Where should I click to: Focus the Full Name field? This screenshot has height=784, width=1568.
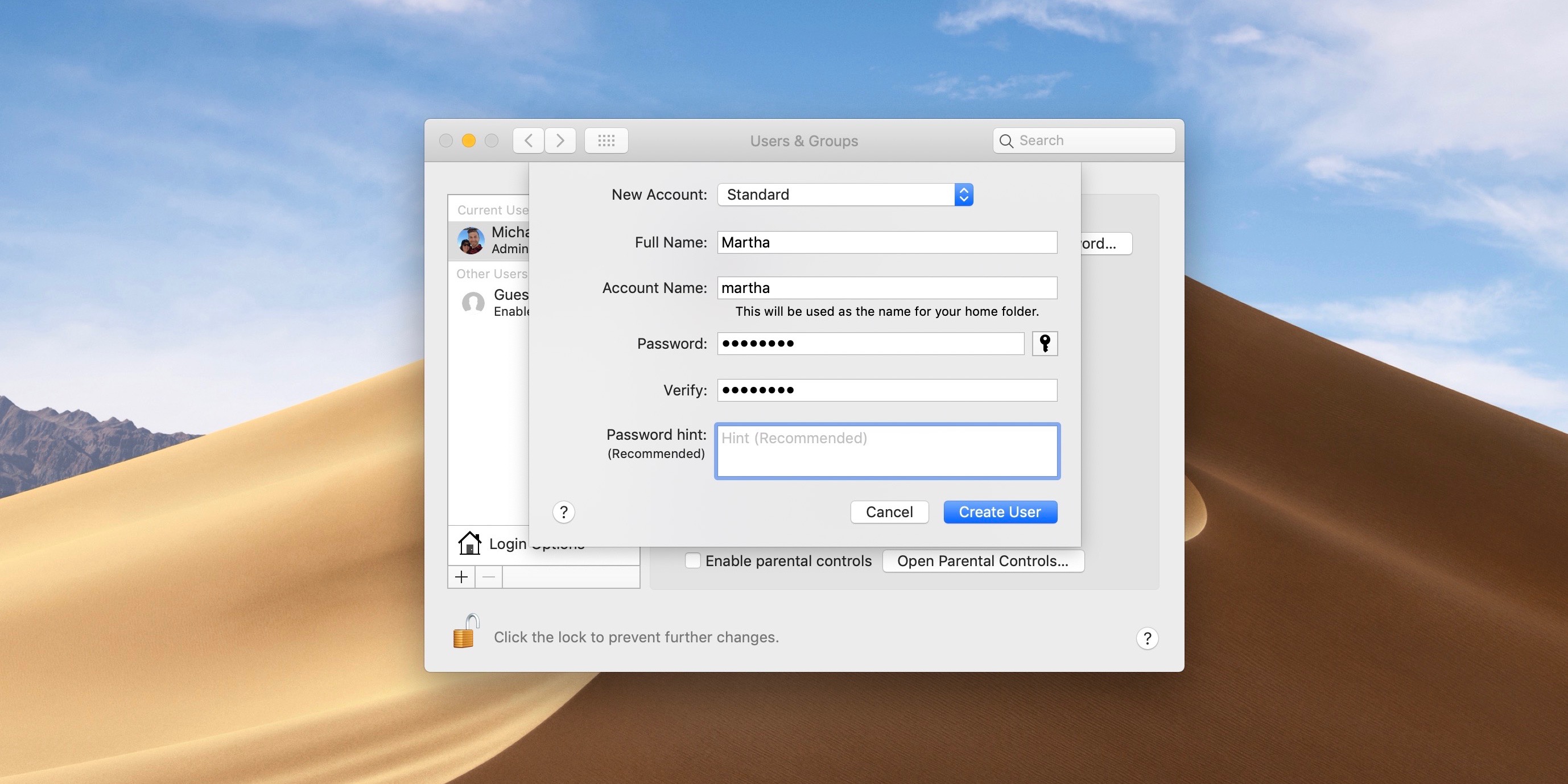[887, 242]
